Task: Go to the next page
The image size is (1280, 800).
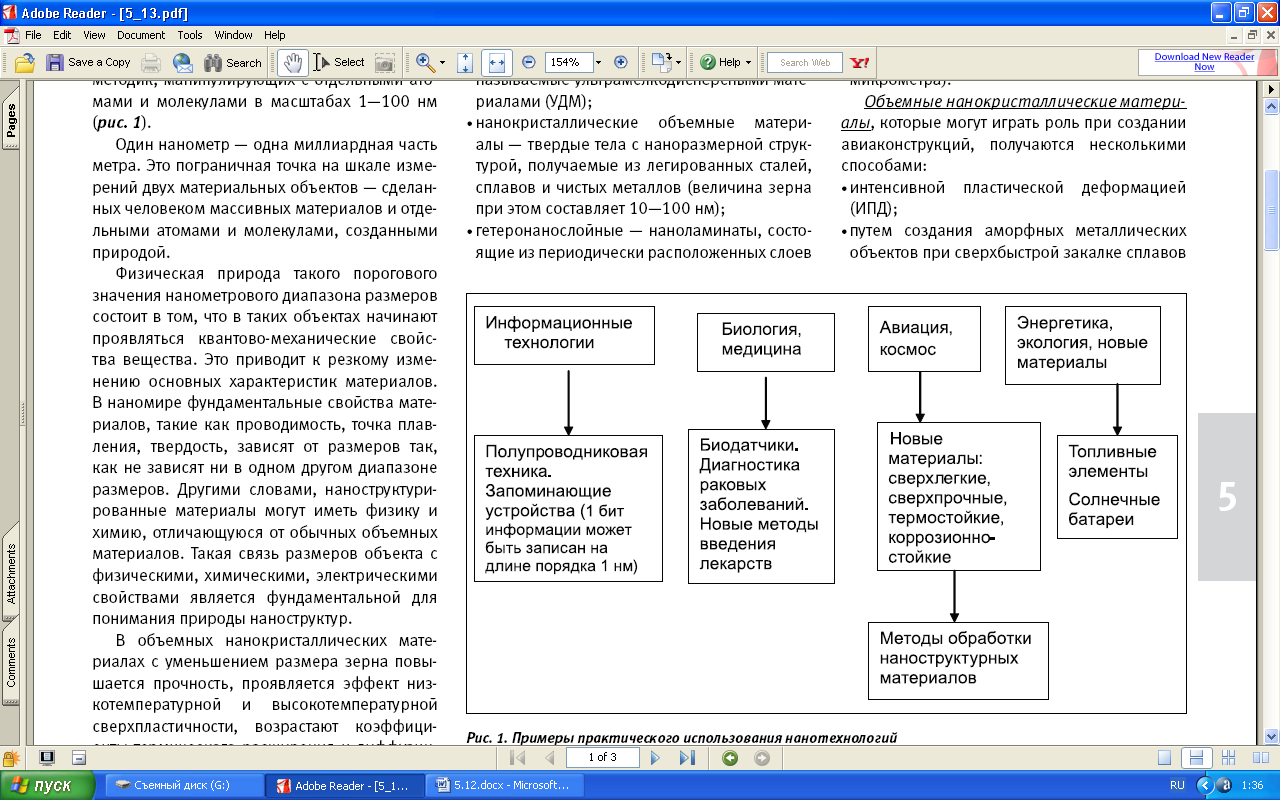Action: click(656, 757)
